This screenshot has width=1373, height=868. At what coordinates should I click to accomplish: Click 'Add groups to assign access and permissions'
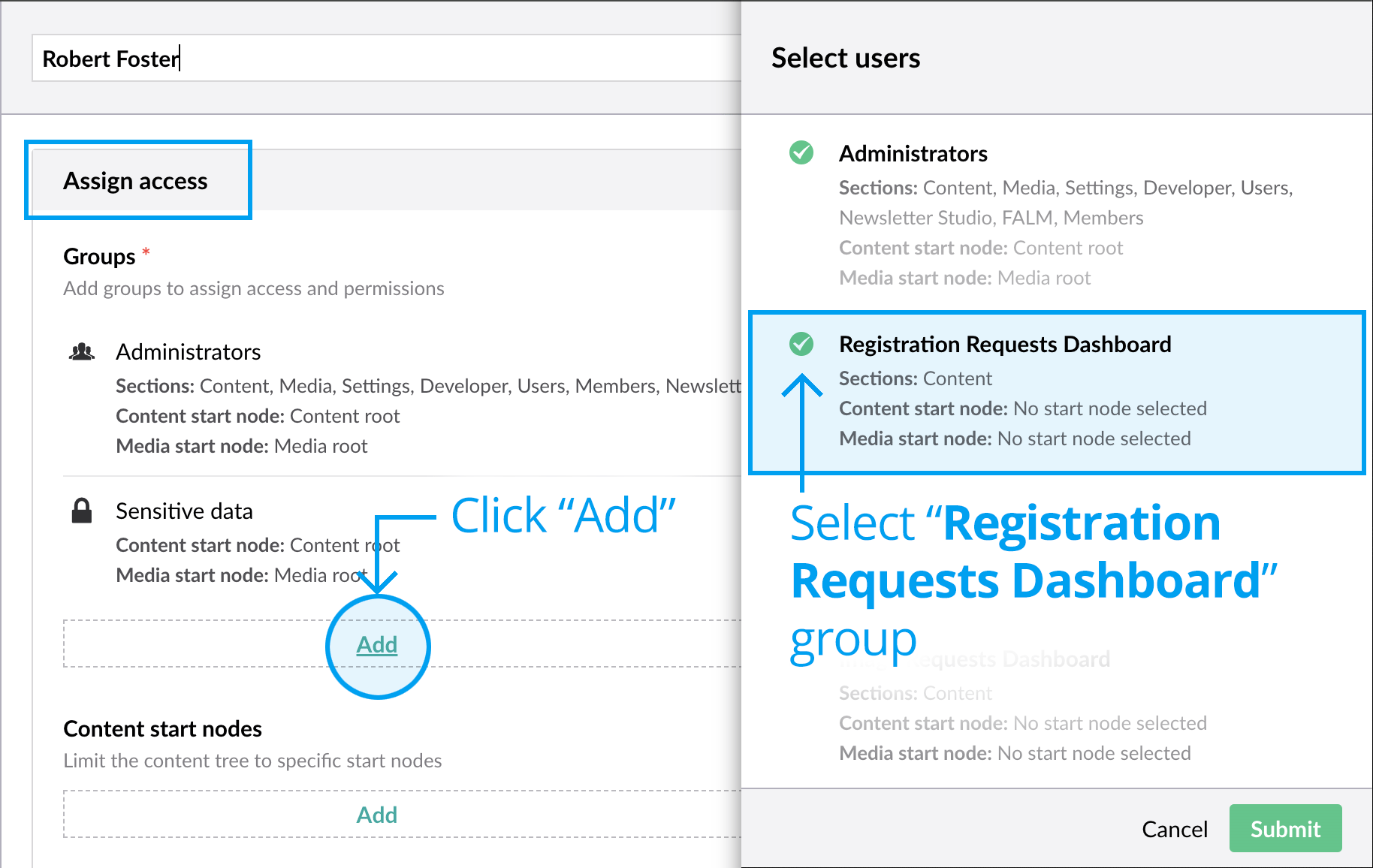[x=254, y=288]
